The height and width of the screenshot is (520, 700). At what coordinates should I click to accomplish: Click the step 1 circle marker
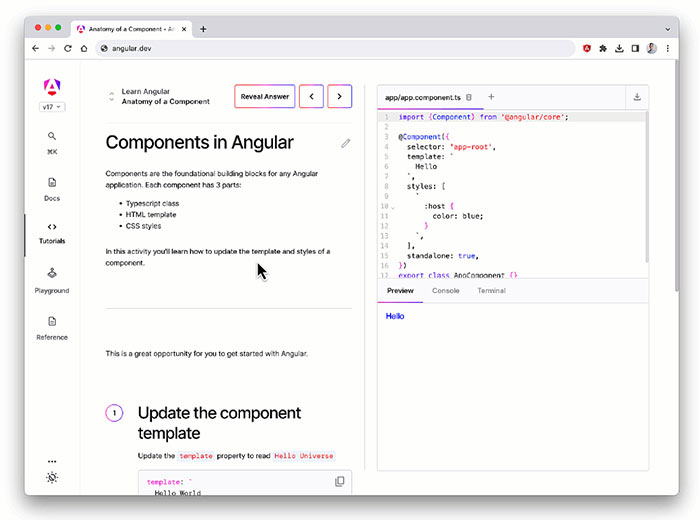[x=114, y=413]
